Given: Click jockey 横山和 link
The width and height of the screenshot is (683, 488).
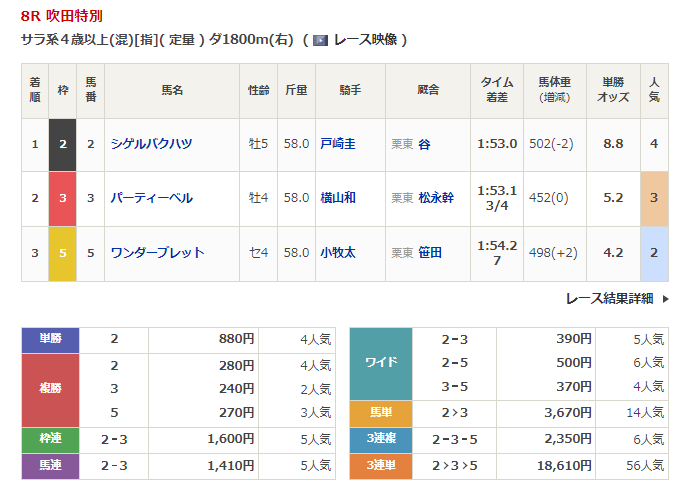Looking at the screenshot, I should pos(339,198).
